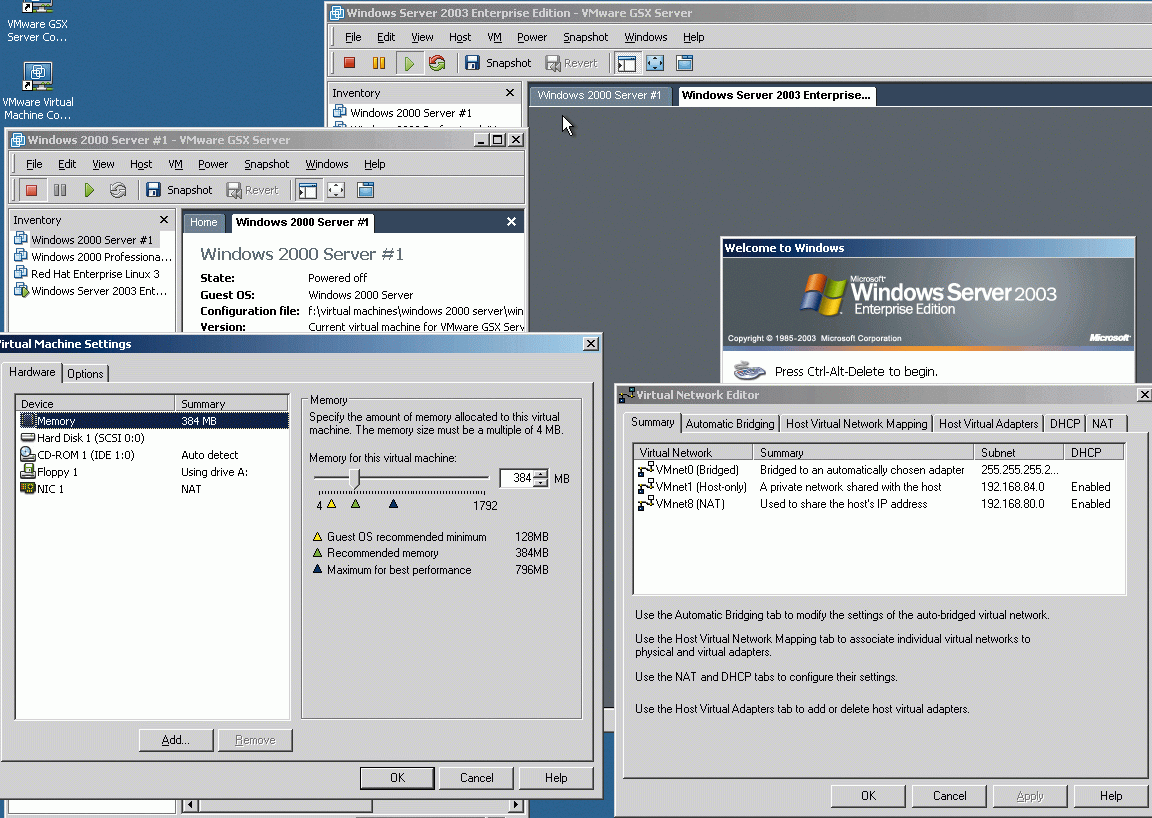Take a Snapshot in the Windows 2000 Server window

coord(179,190)
